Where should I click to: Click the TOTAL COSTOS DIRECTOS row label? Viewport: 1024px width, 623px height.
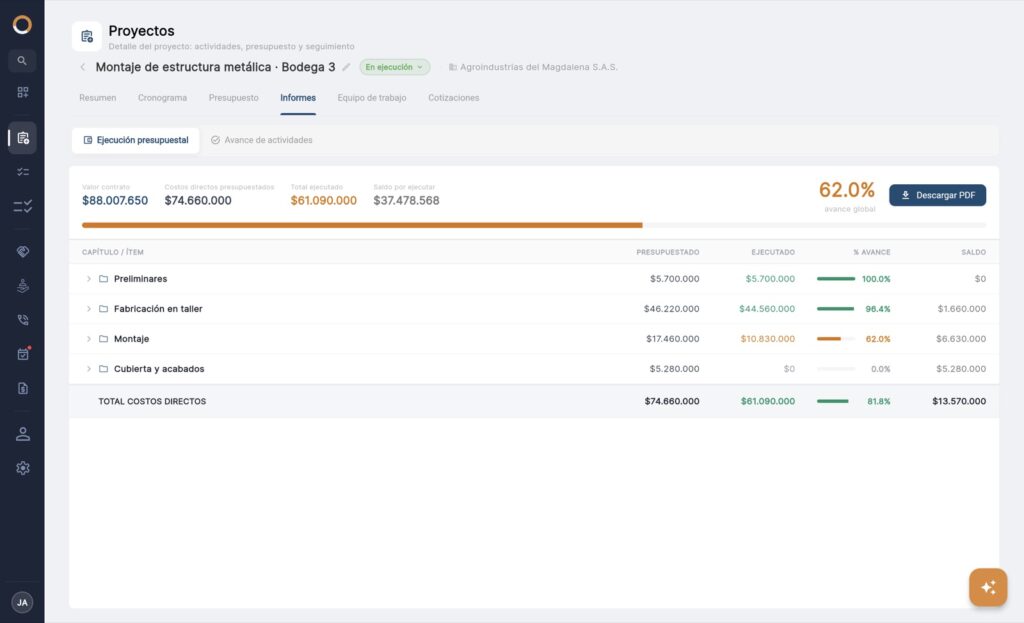point(152,402)
